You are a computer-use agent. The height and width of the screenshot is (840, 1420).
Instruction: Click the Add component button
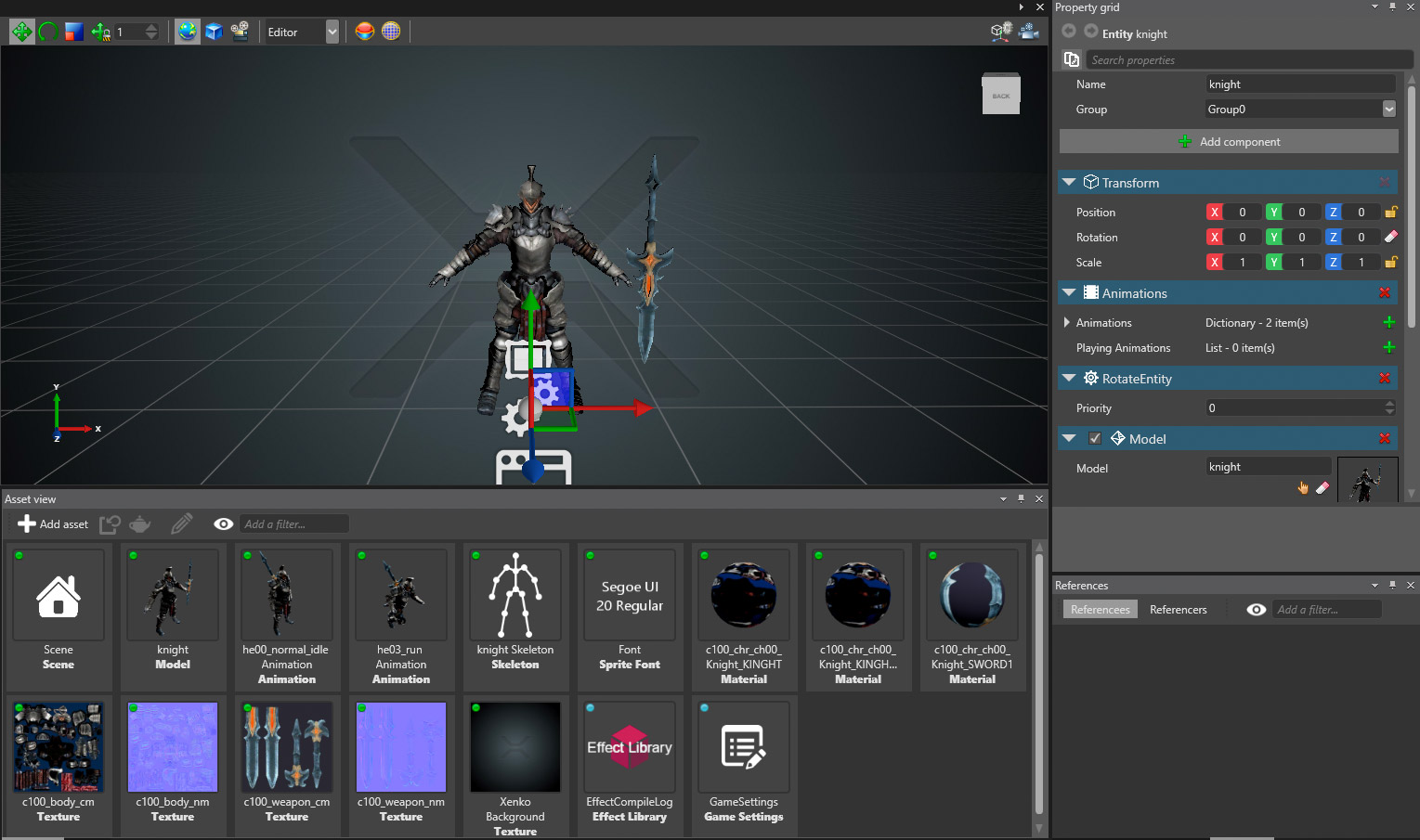1229,142
